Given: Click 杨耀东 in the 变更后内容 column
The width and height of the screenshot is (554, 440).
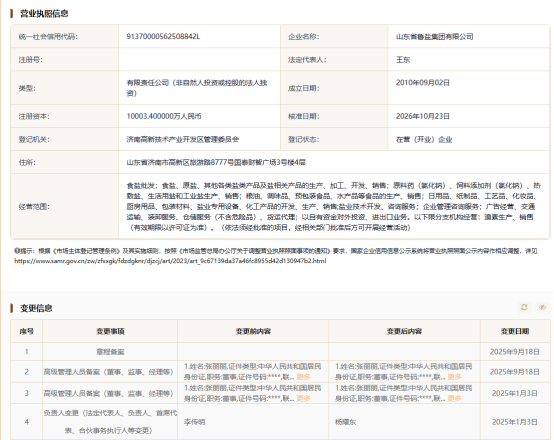Looking at the screenshot, I should pyautogui.click(x=346, y=422).
